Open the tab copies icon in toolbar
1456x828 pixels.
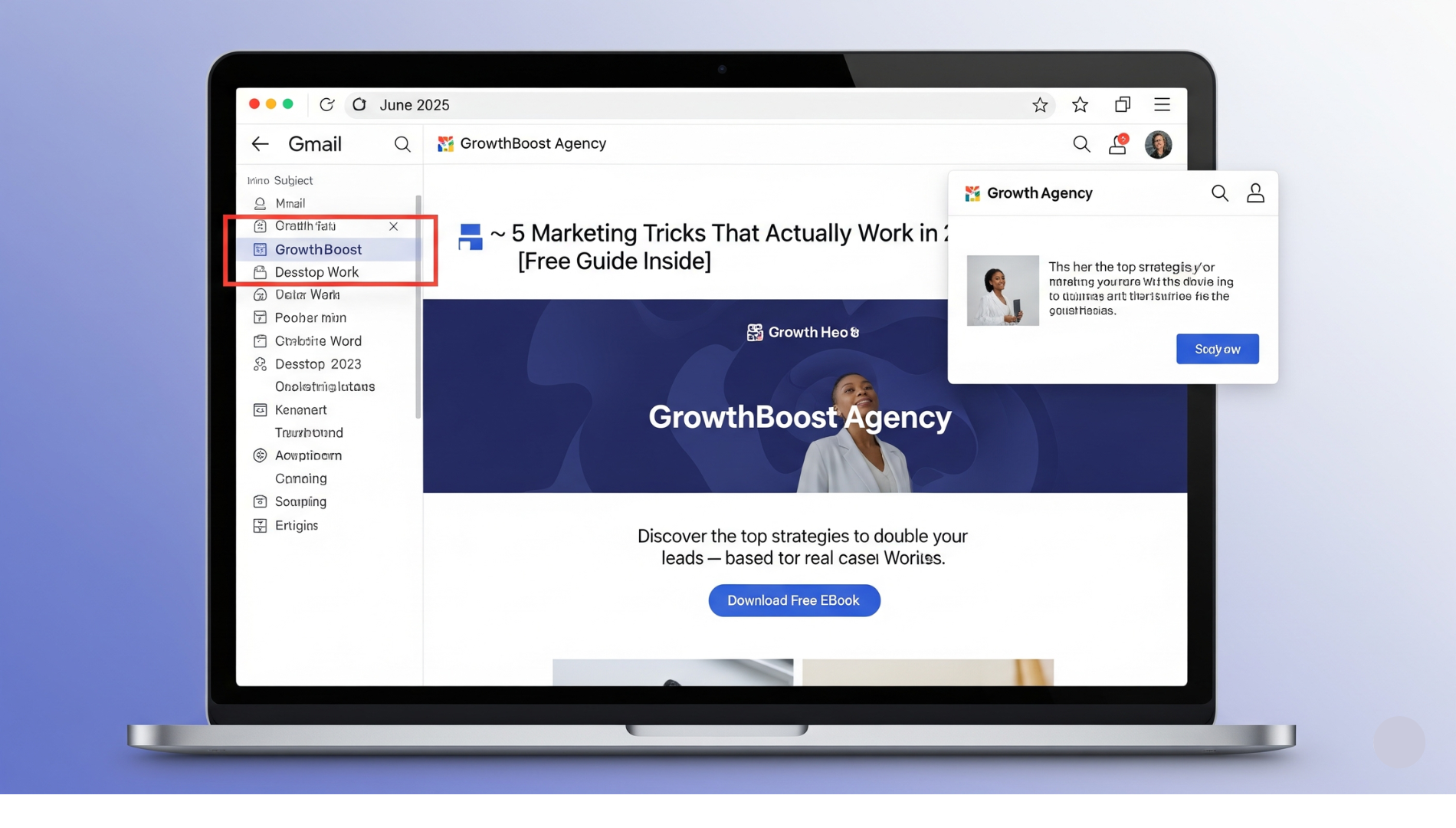click(x=1122, y=104)
